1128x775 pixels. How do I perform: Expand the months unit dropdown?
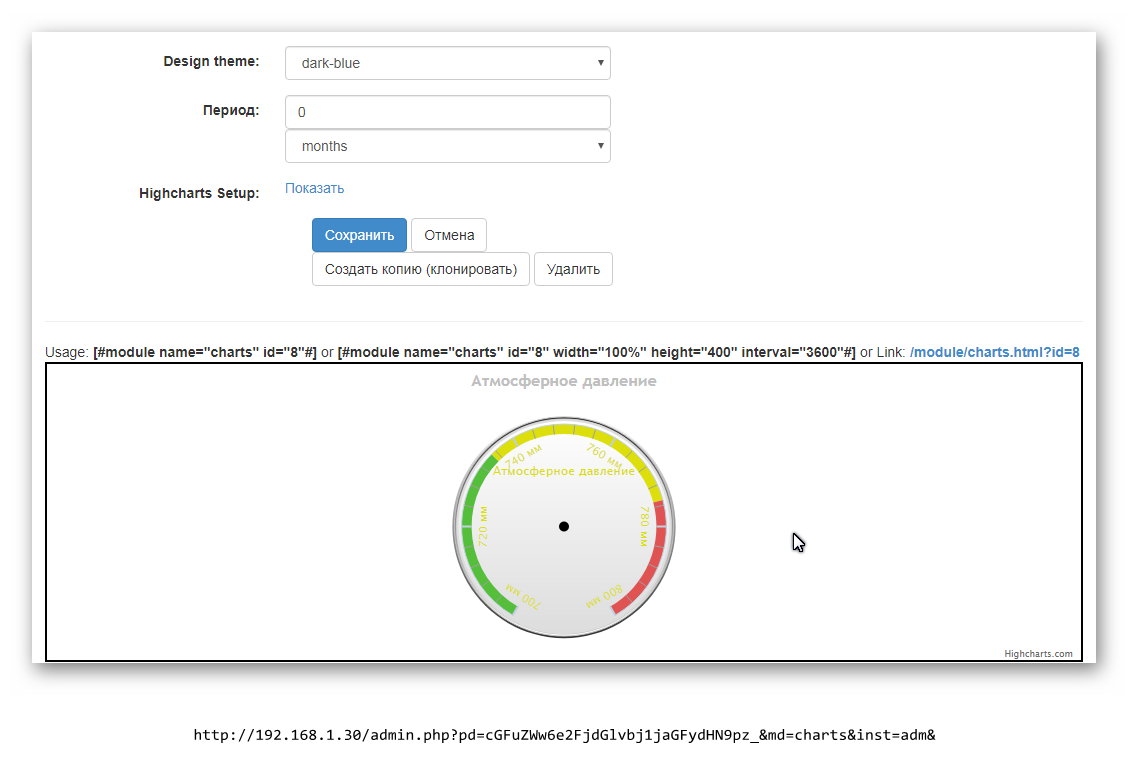(447, 146)
